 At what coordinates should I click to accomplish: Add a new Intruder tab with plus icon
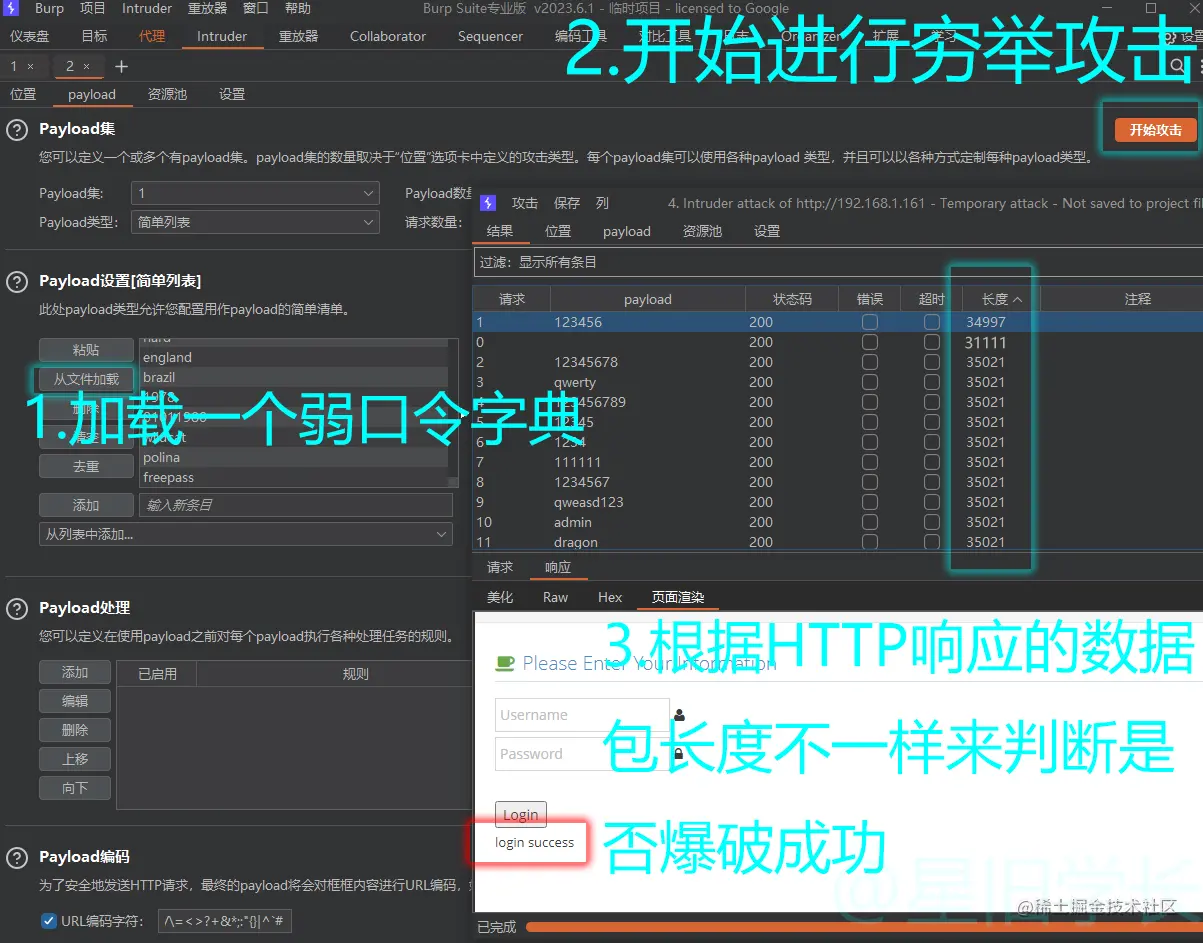pyautogui.click(x=121, y=66)
